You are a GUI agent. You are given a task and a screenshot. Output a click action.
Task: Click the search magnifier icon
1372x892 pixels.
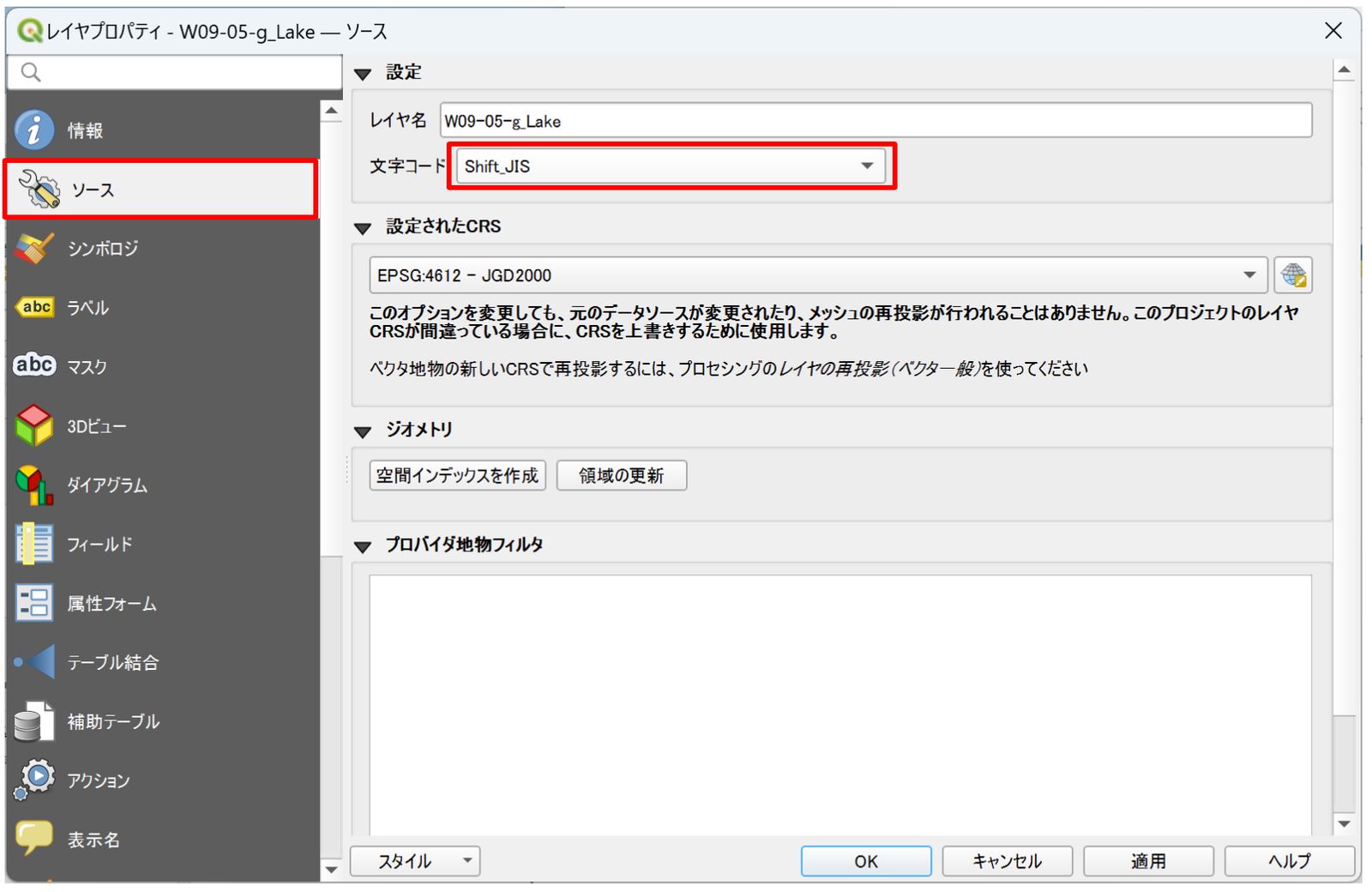click(x=31, y=73)
